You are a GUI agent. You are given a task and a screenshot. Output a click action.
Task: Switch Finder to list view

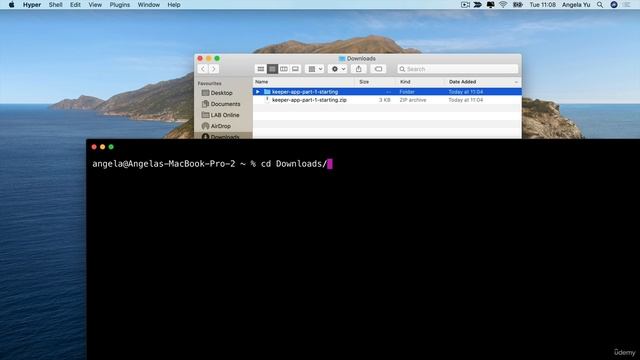[x=272, y=69]
